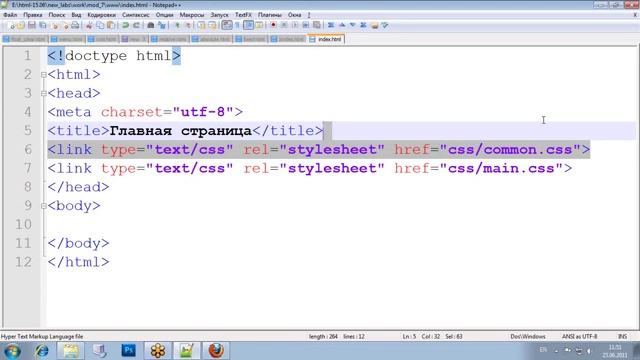Click 'Hyper Text Markup Language file' status text

click(x=42, y=337)
